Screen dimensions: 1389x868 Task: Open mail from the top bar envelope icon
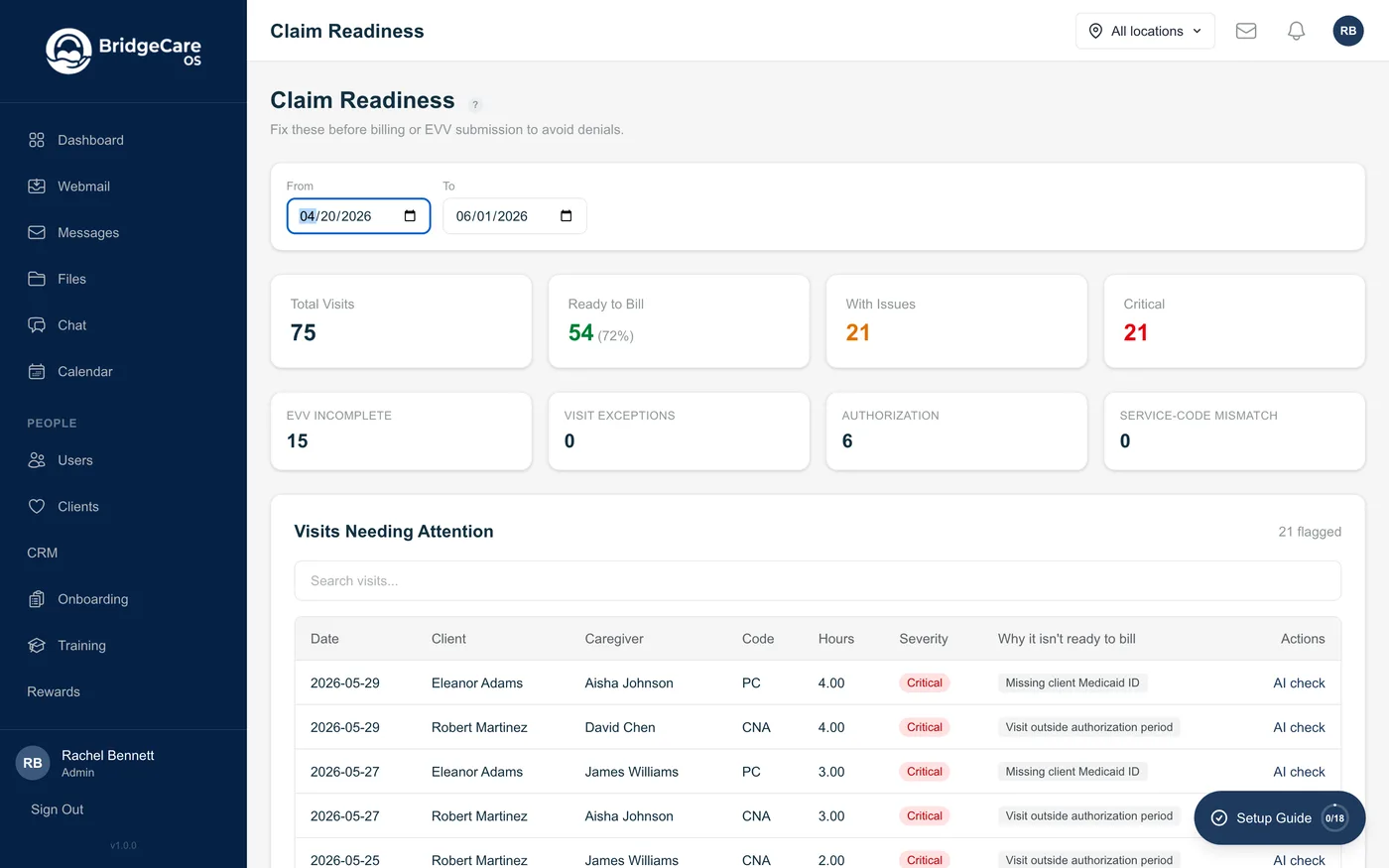tap(1246, 31)
